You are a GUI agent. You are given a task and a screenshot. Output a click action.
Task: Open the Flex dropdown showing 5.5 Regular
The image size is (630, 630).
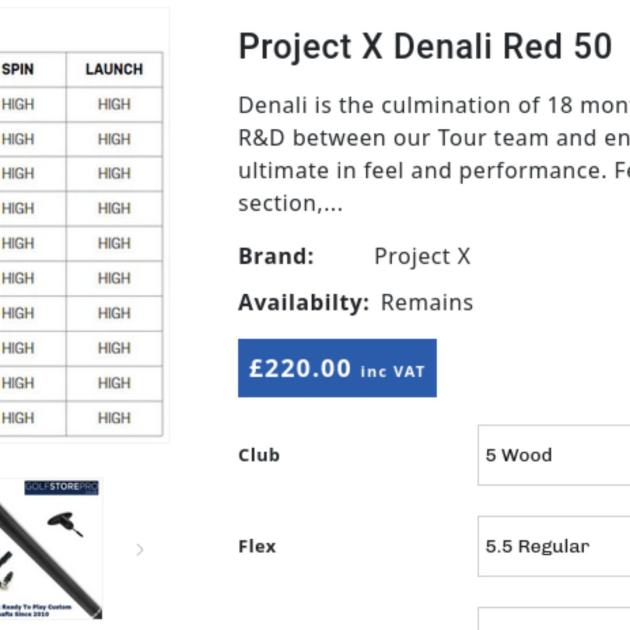pyautogui.click(x=553, y=546)
